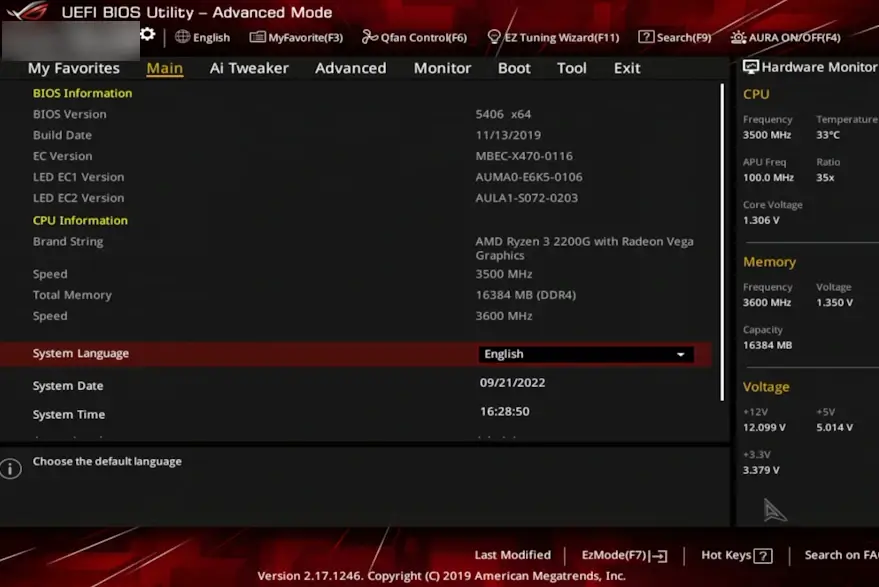The width and height of the screenshot is (879, 587).
Task: Click Total Memory value 16384 MB (DDR4)
Action: pos(525,295)
